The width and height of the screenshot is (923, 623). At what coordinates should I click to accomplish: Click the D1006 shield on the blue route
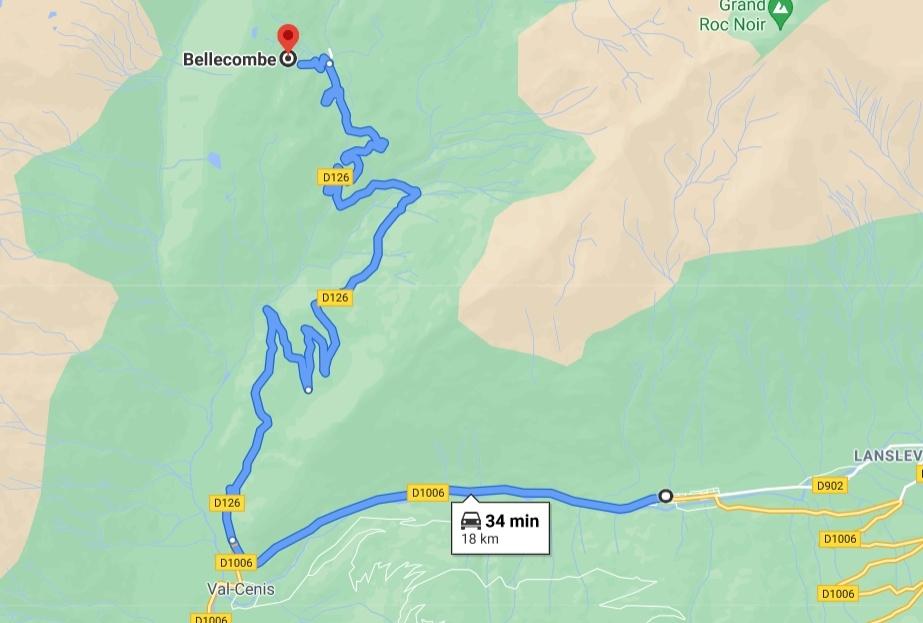click(x=428, y=492)
